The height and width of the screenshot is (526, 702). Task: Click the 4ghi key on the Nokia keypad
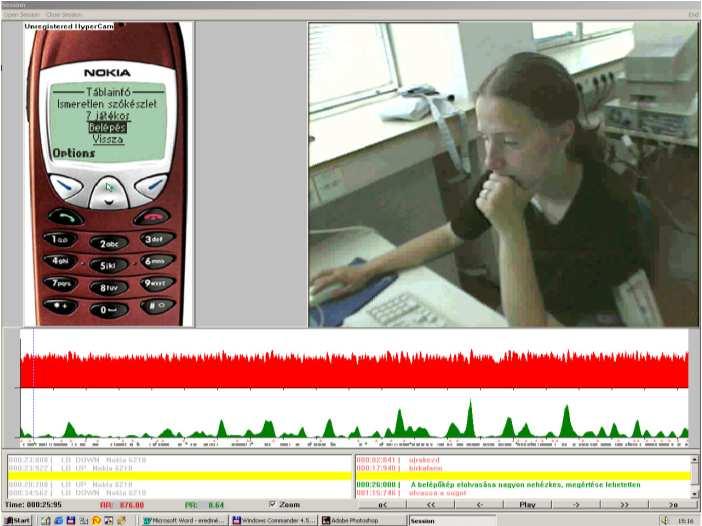click(60, 261)
